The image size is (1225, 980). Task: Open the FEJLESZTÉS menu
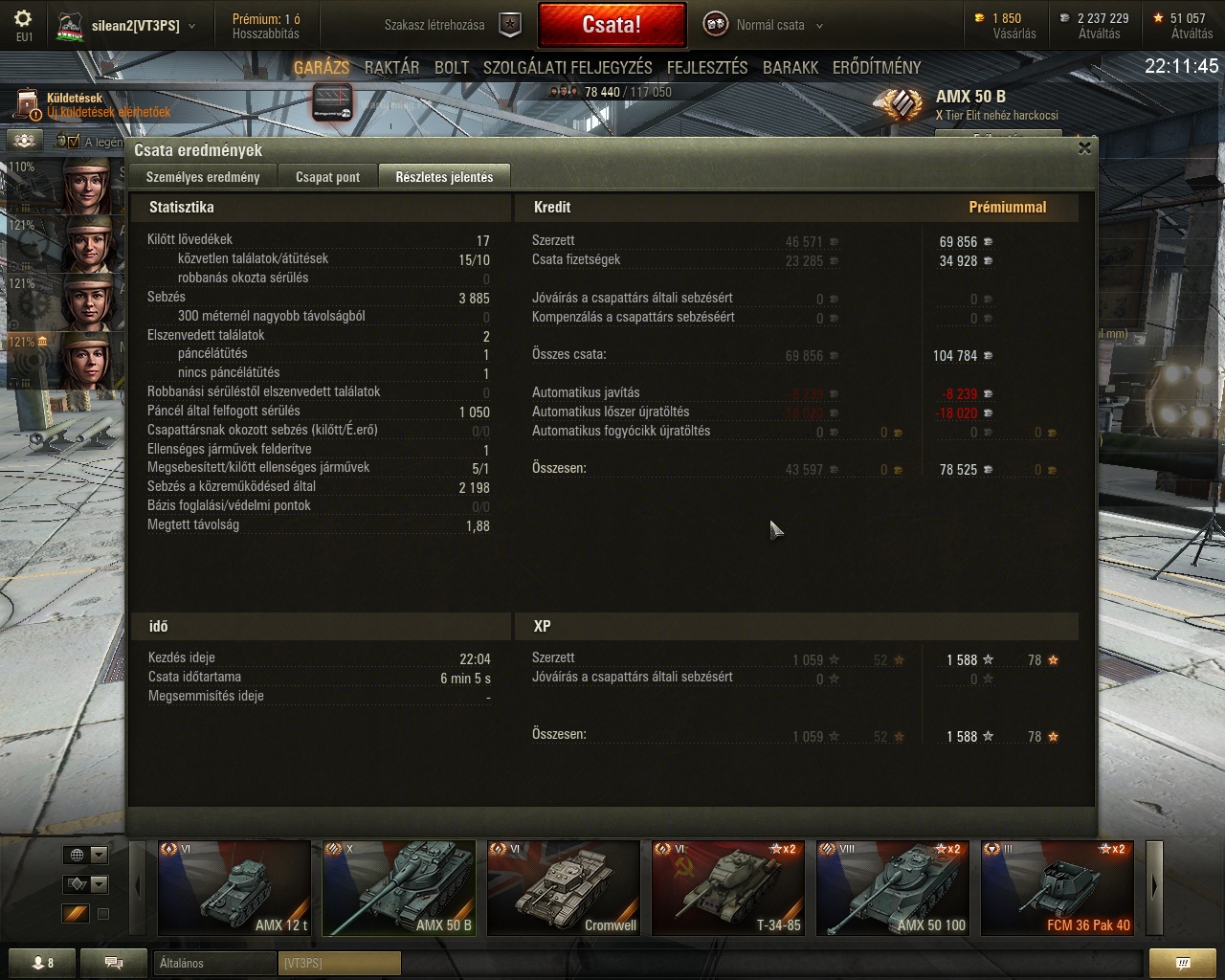(707, 67)
